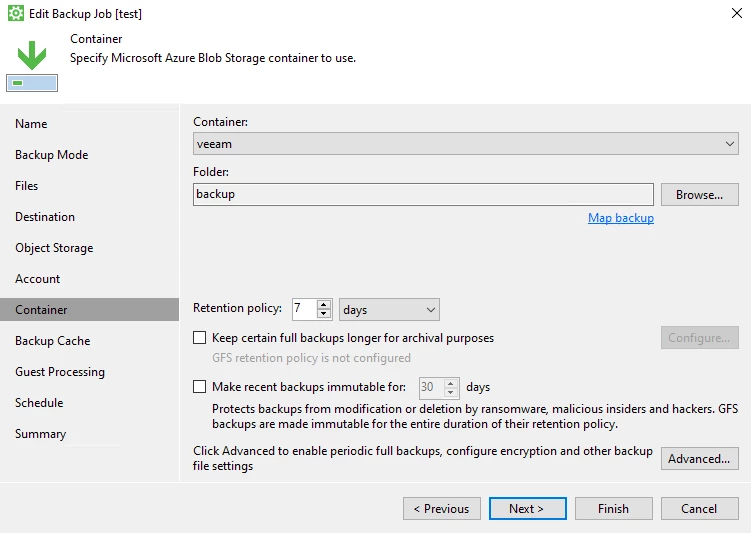
Task: Go back with the Previous button
Action: pos(442,509)
